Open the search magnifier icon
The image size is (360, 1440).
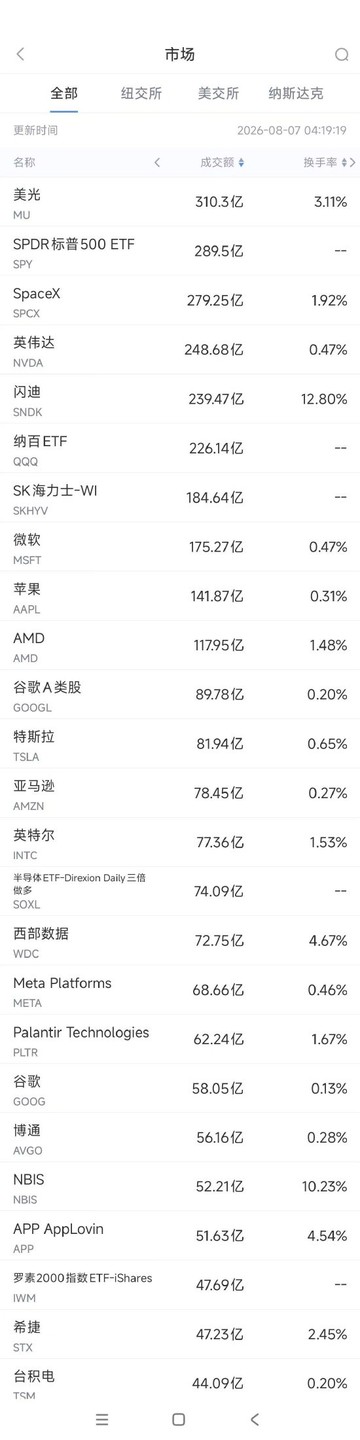point(341,54)
